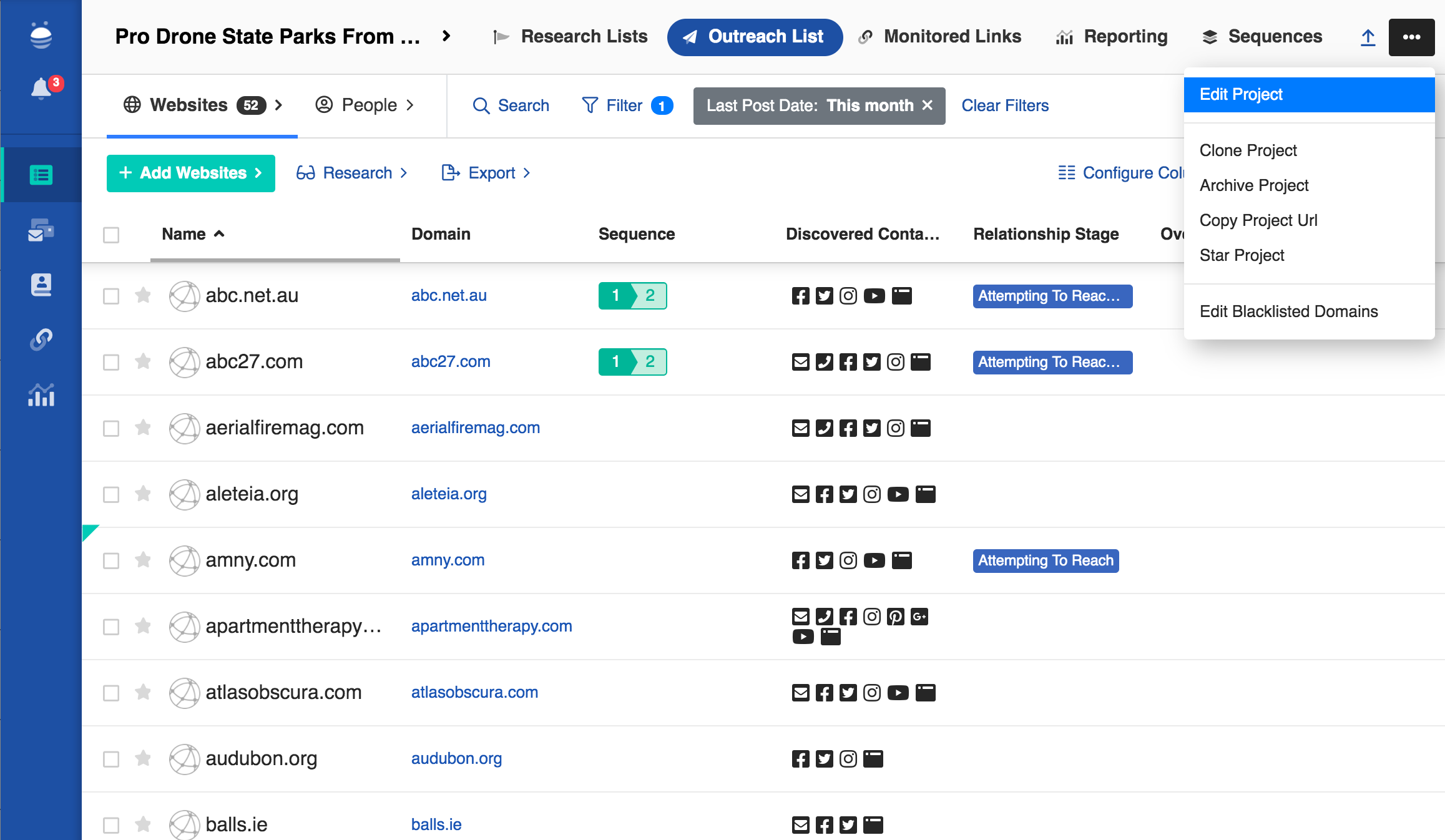Click the Clear Filters link
Viewport: 1445px width, 840px height.
pos(1005,105)
